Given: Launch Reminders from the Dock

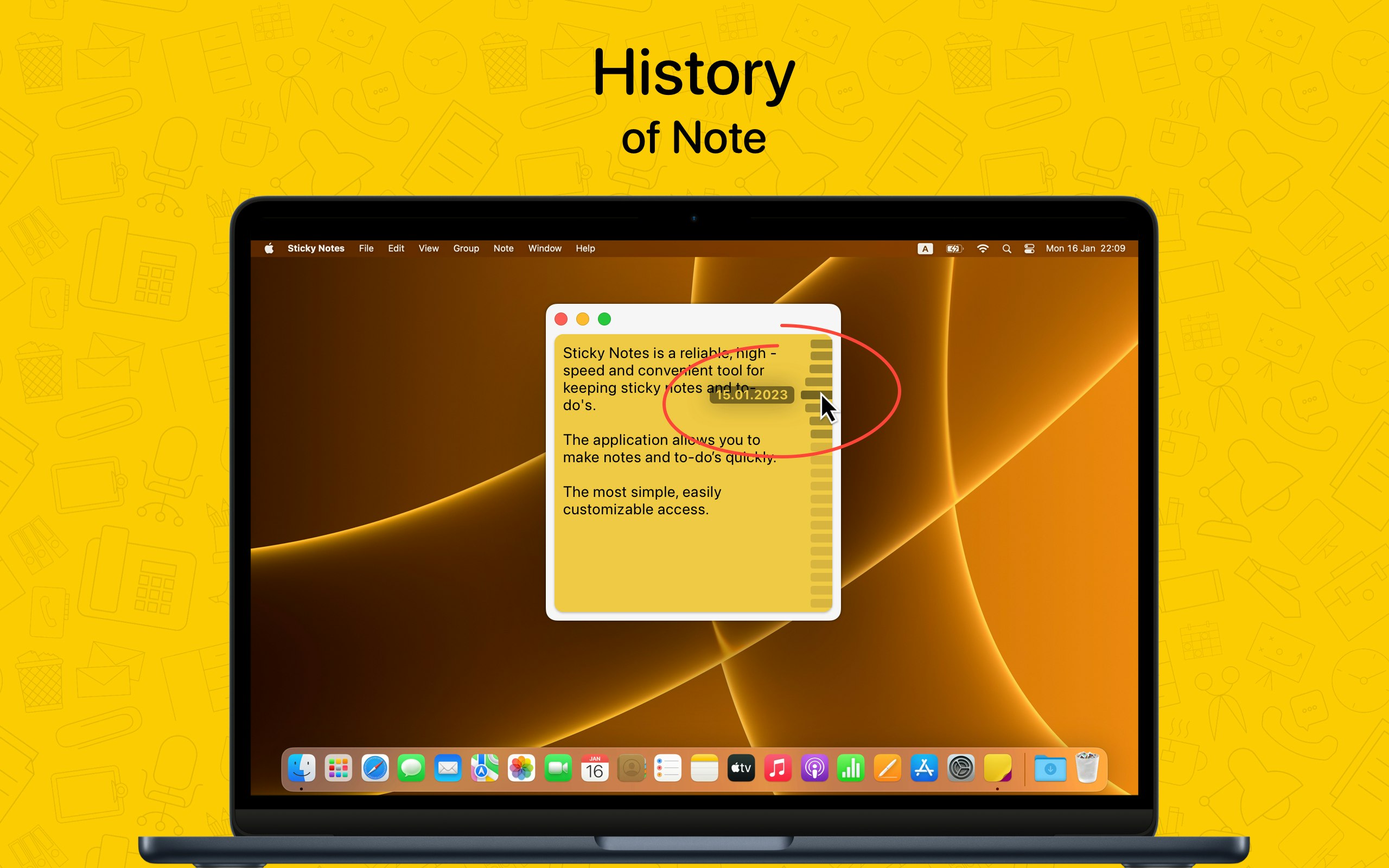Looking at the screenshot, I should pos(668,768).
